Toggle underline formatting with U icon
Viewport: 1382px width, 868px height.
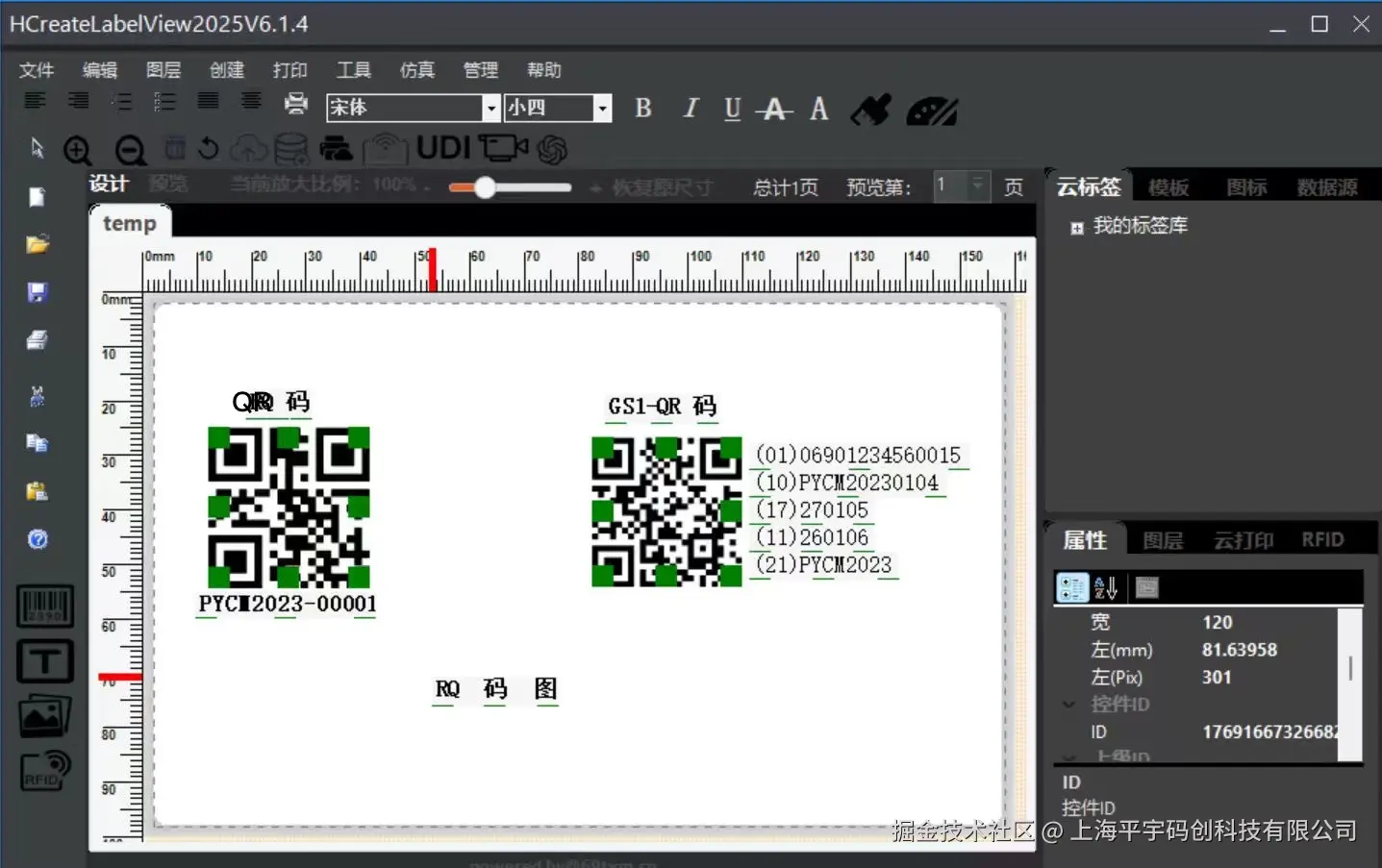pyautogui.click(x=733, y=109)
